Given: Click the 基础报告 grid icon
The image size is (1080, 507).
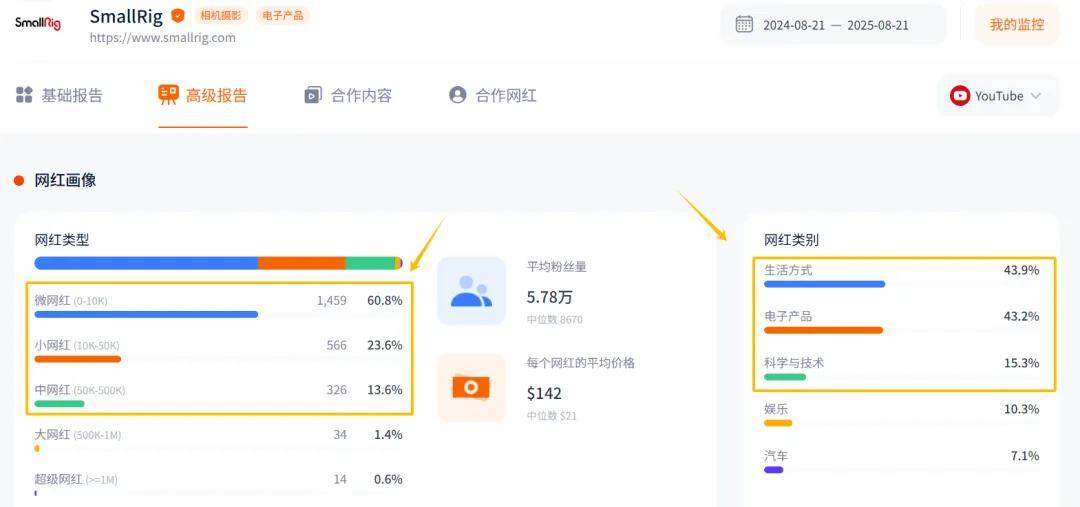Looking at the screenshot, I should (24, 95).
